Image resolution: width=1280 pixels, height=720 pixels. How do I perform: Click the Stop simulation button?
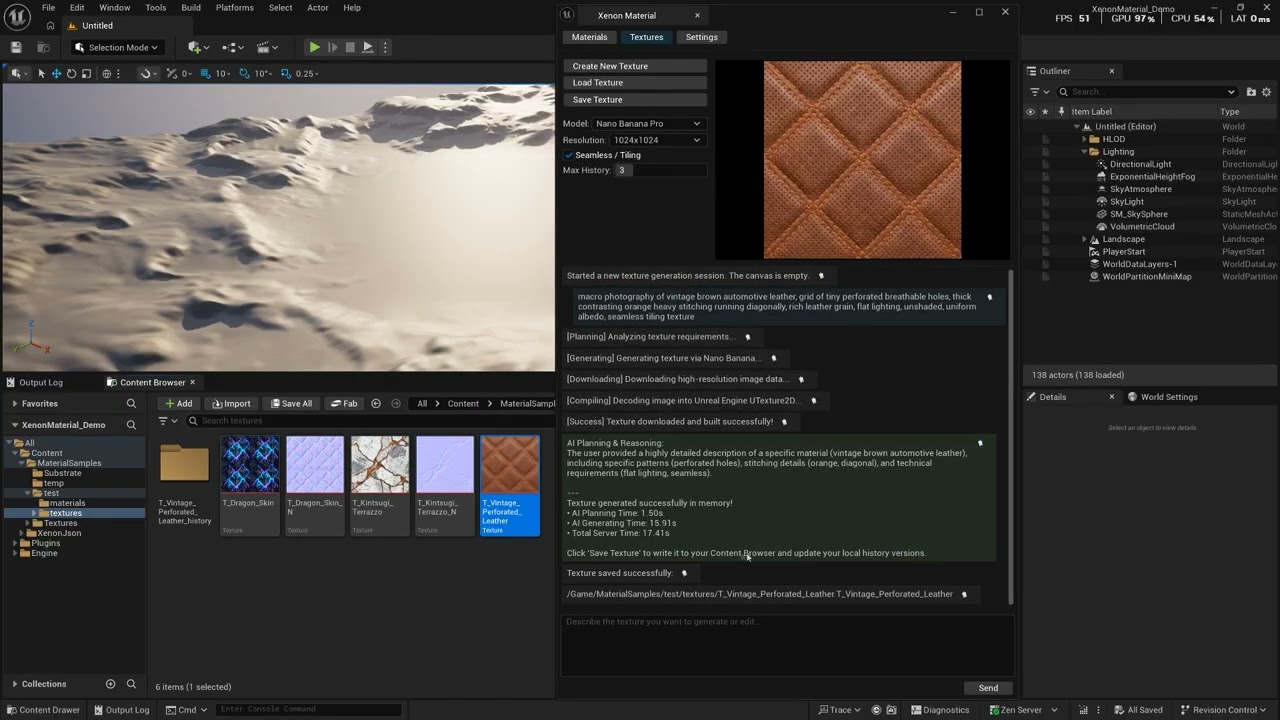pos(350,47)
